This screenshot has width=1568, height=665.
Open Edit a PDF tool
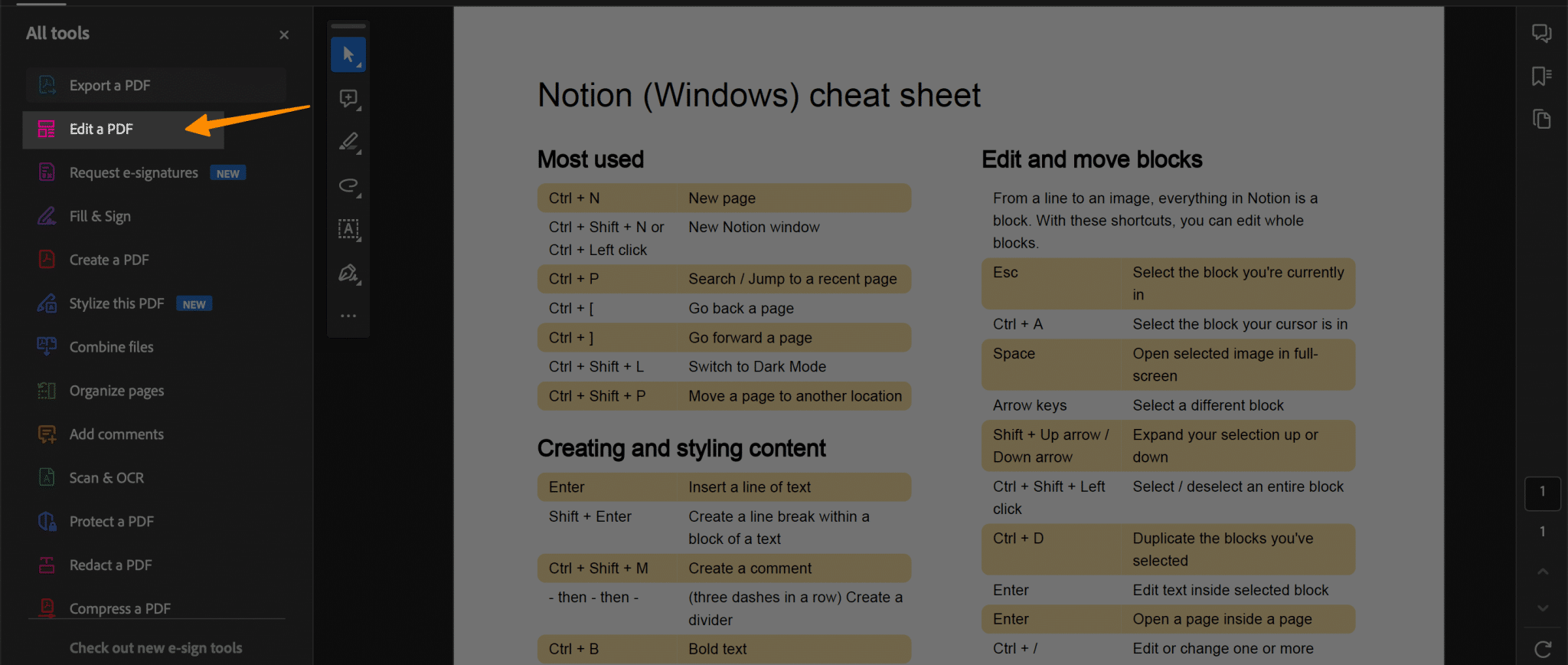point(101,129)
